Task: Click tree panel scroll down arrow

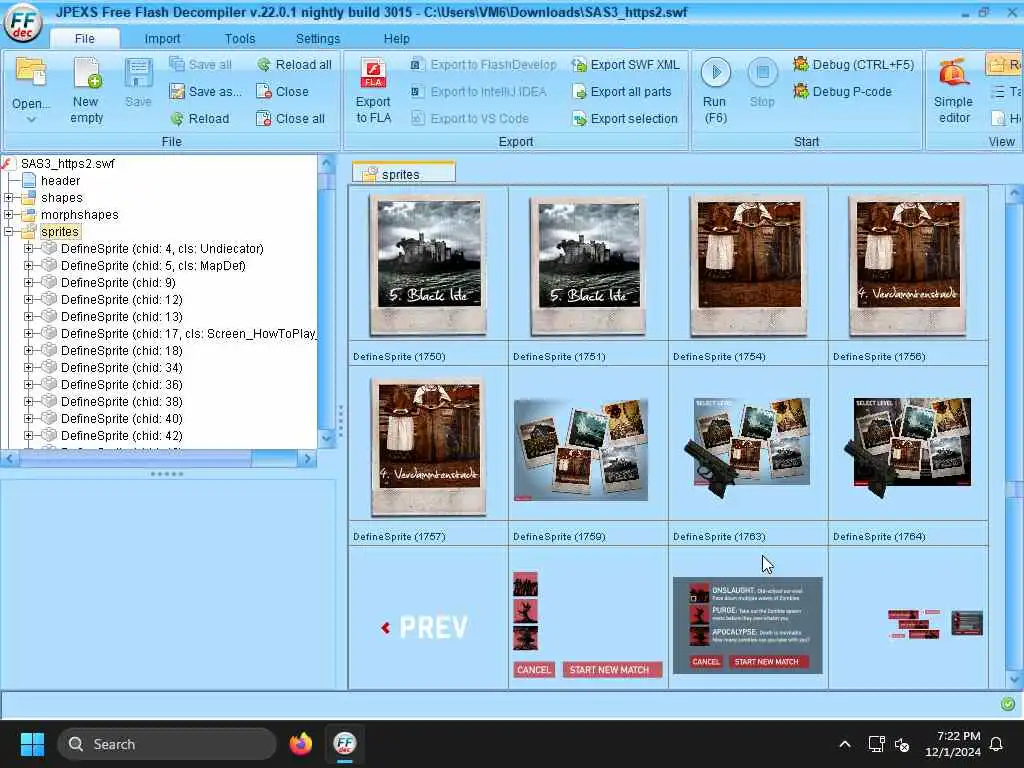Action: pyautogui.click(x=327, y=438)
